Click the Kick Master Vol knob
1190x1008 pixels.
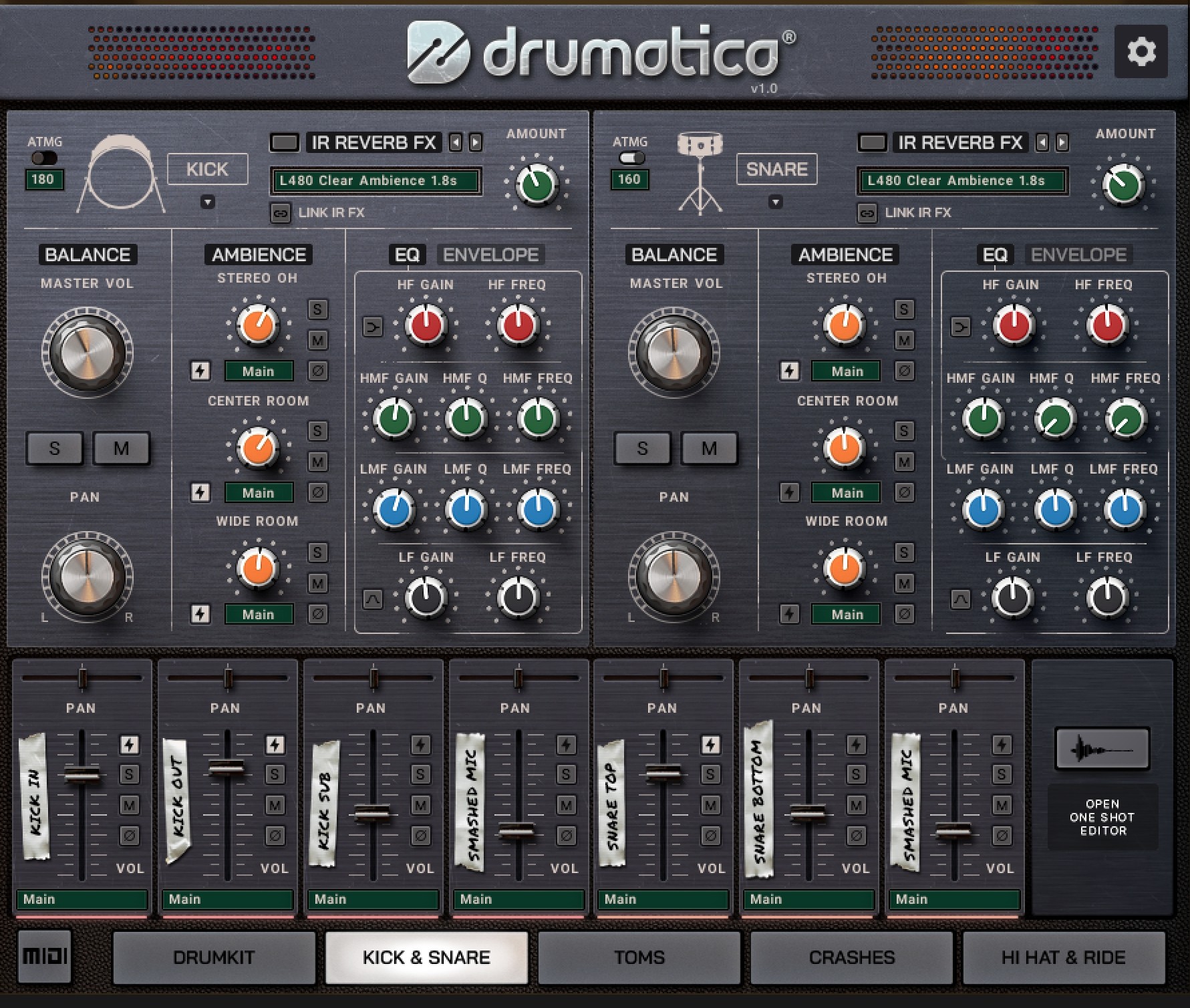click(87, 351)
